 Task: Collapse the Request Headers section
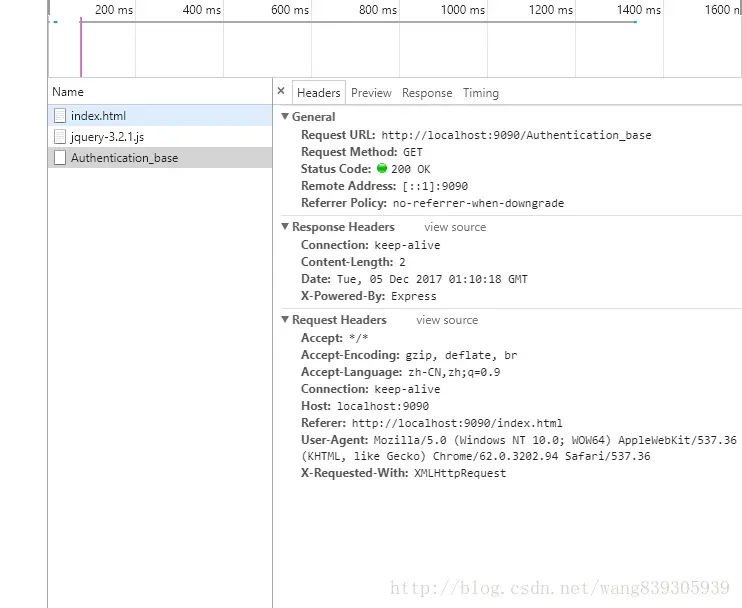tap(285, 320)
